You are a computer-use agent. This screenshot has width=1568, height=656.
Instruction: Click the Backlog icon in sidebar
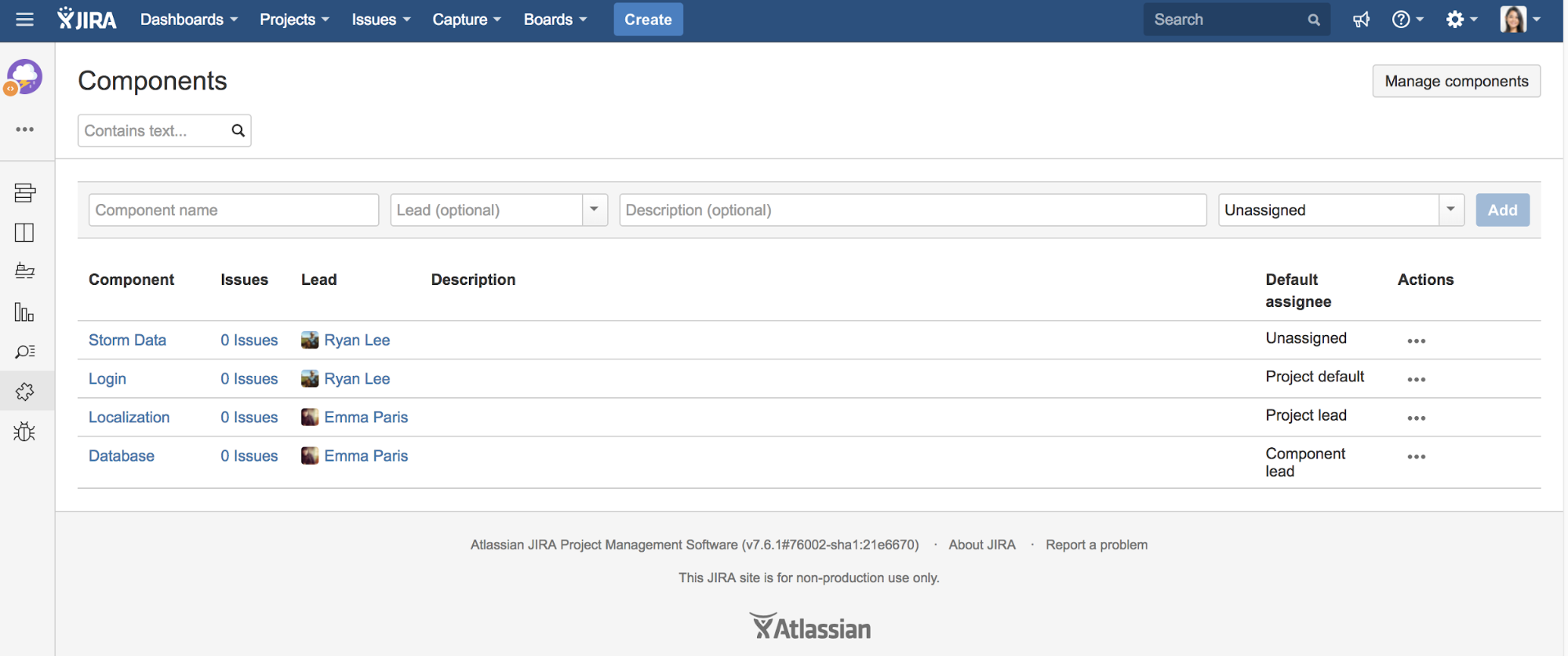pos(24,192)
